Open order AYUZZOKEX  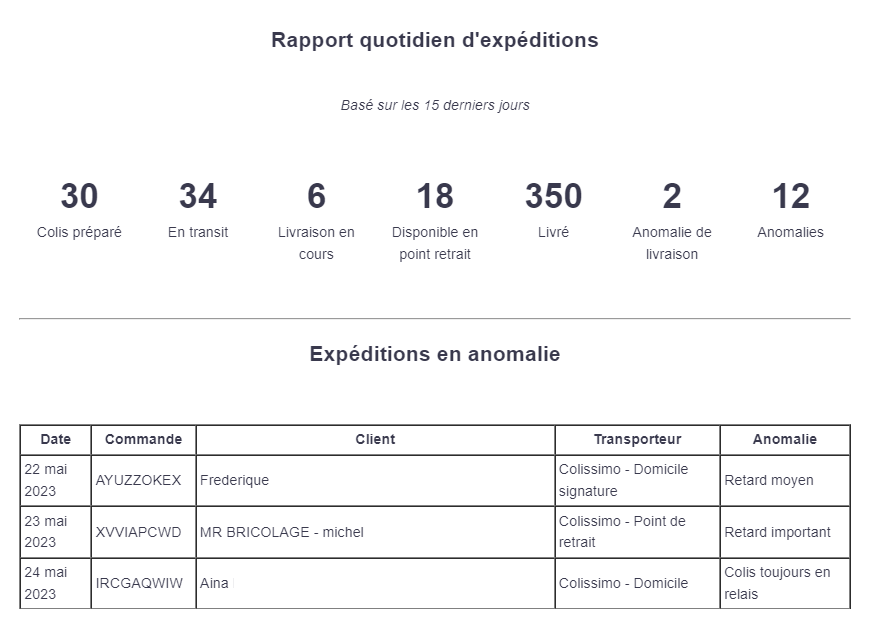[139, 480]
